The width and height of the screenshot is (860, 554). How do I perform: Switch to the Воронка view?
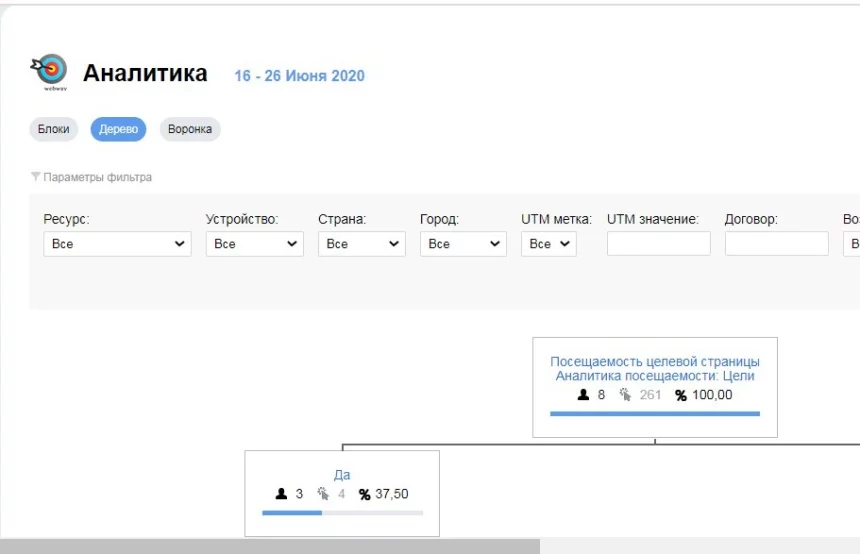190,130
